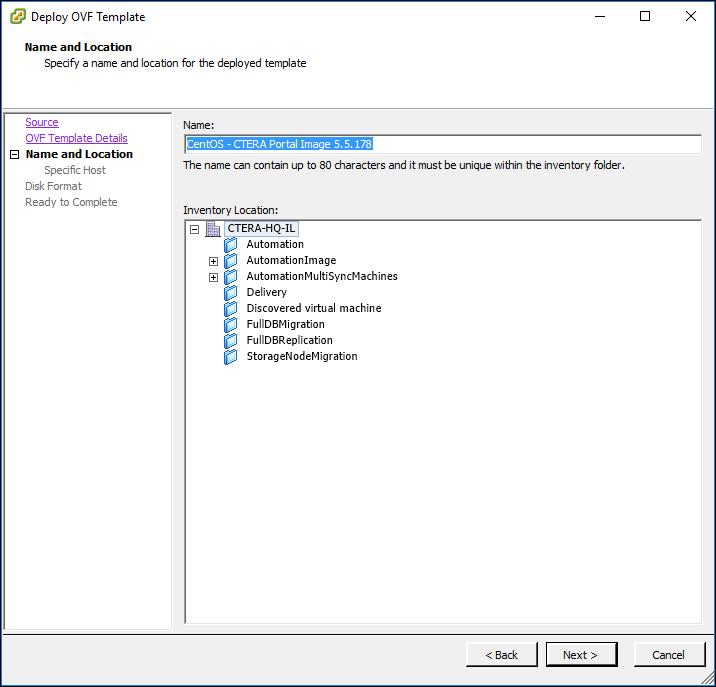Image resolution: width=716 pixels, height=687 pixels.
Task: Click the Automation folder icon
Action: coord(231,245)
